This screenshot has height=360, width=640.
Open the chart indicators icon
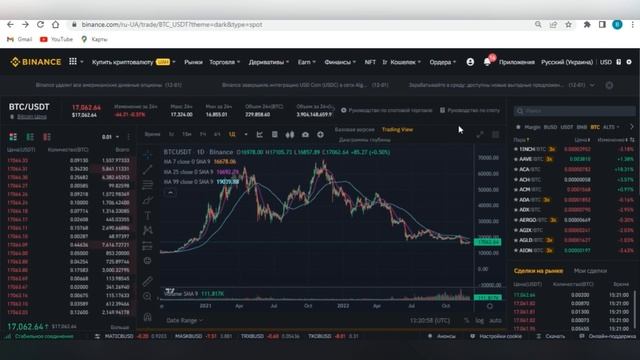pos(260,135)
